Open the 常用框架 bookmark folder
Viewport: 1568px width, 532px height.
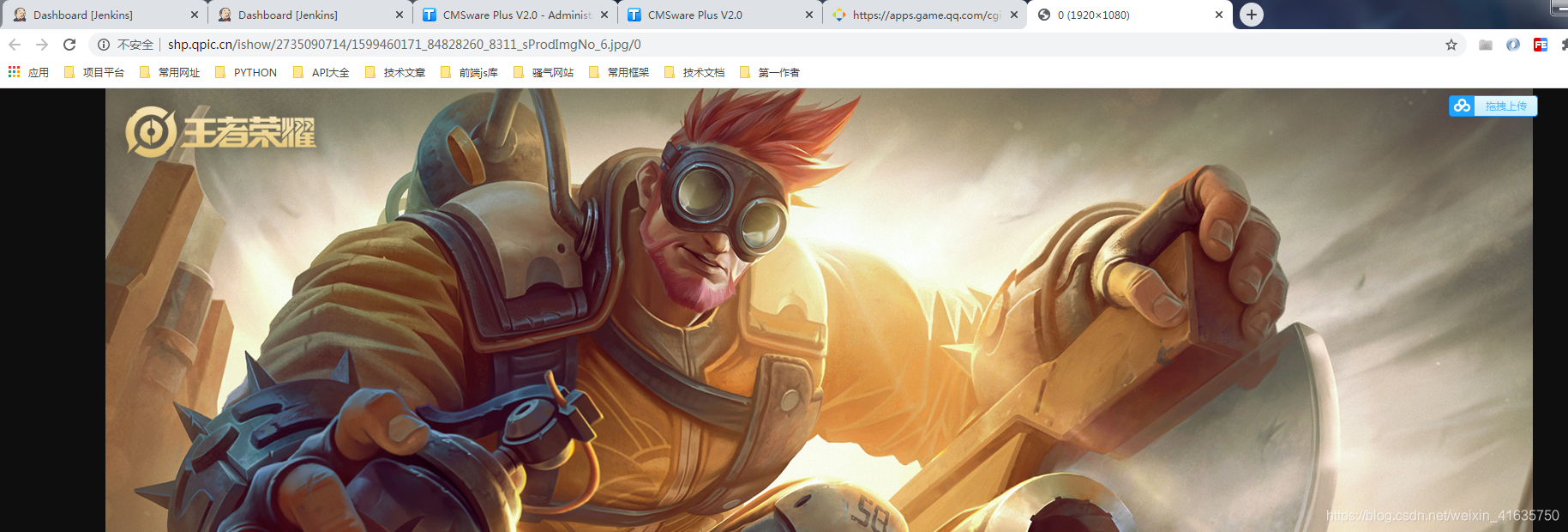tap(619, 73)
